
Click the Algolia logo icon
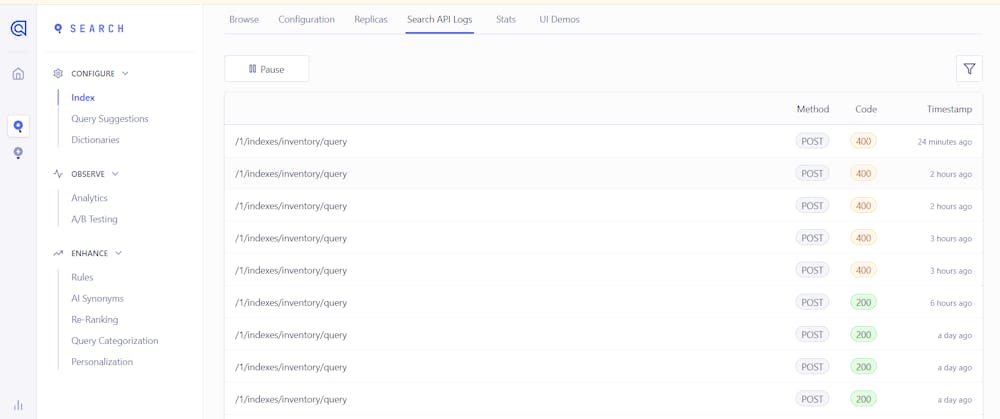[18, 28]
